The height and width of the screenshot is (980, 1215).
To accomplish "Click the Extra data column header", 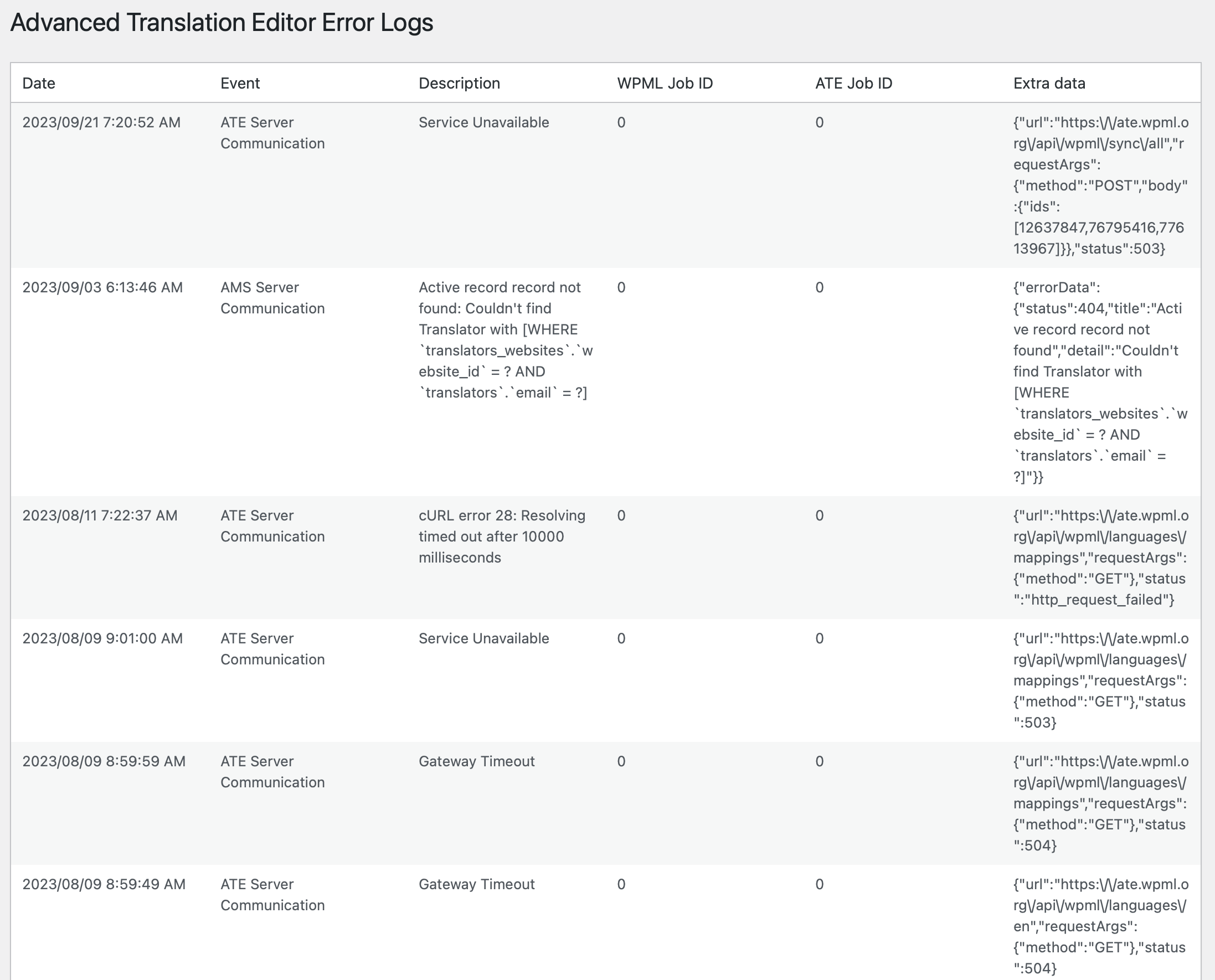I will tap(1049, 83).
